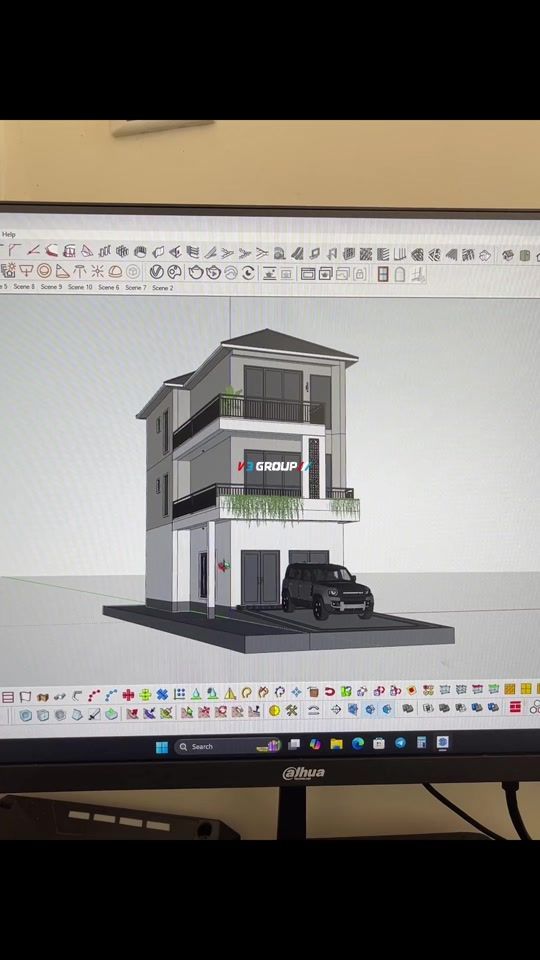Open Telegram from the taskbar
540x960 pixels.
tap(400, 743)
